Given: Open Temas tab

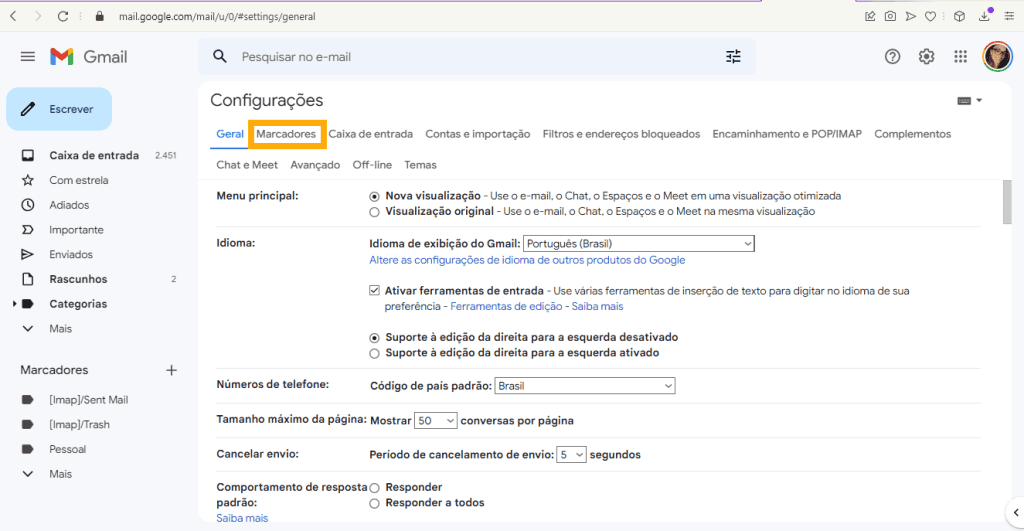Looking at the screenshot, I should 420,165.
